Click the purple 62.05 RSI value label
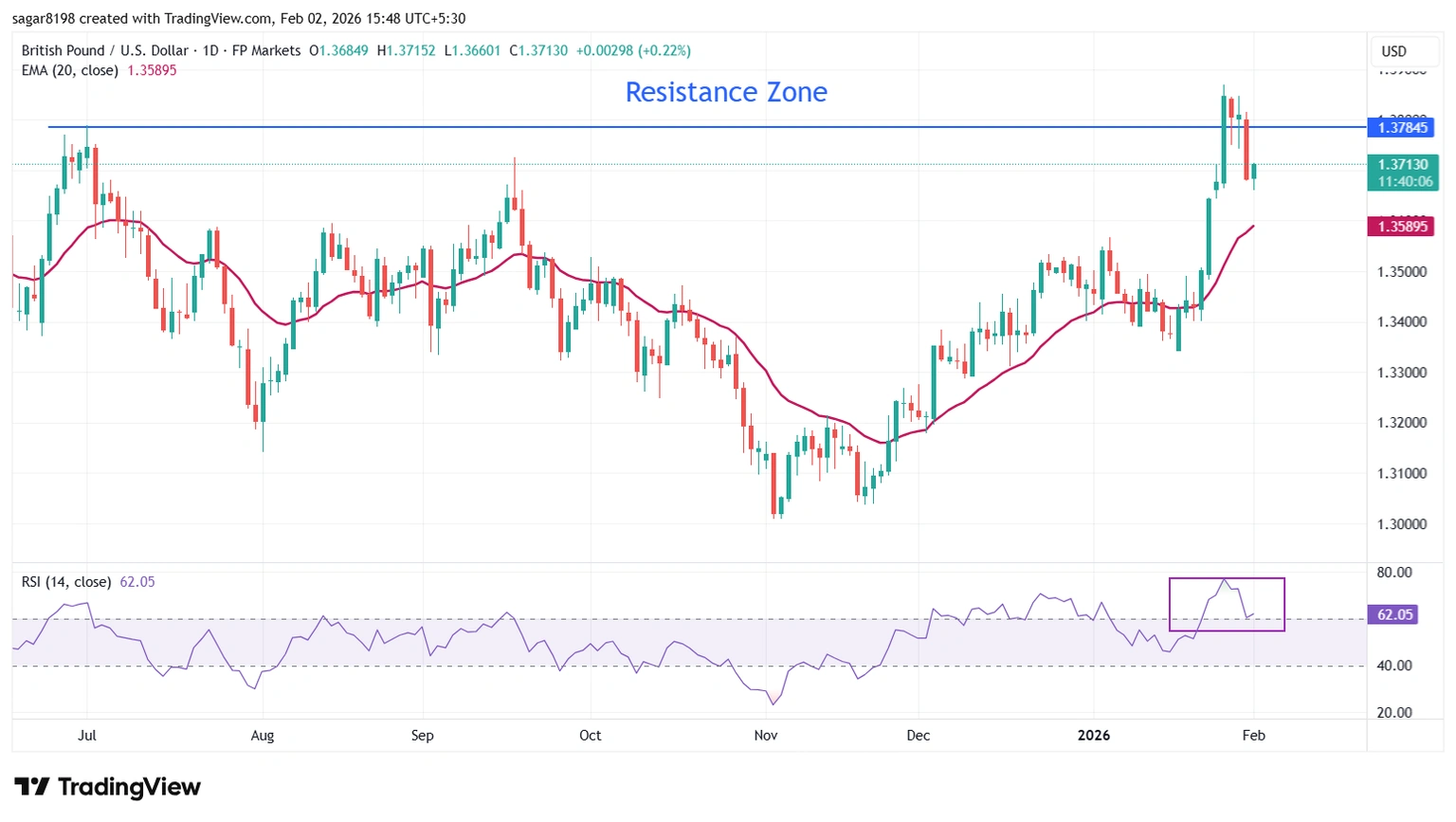The image size is (1456, 822). click(x=1394, y=614)
